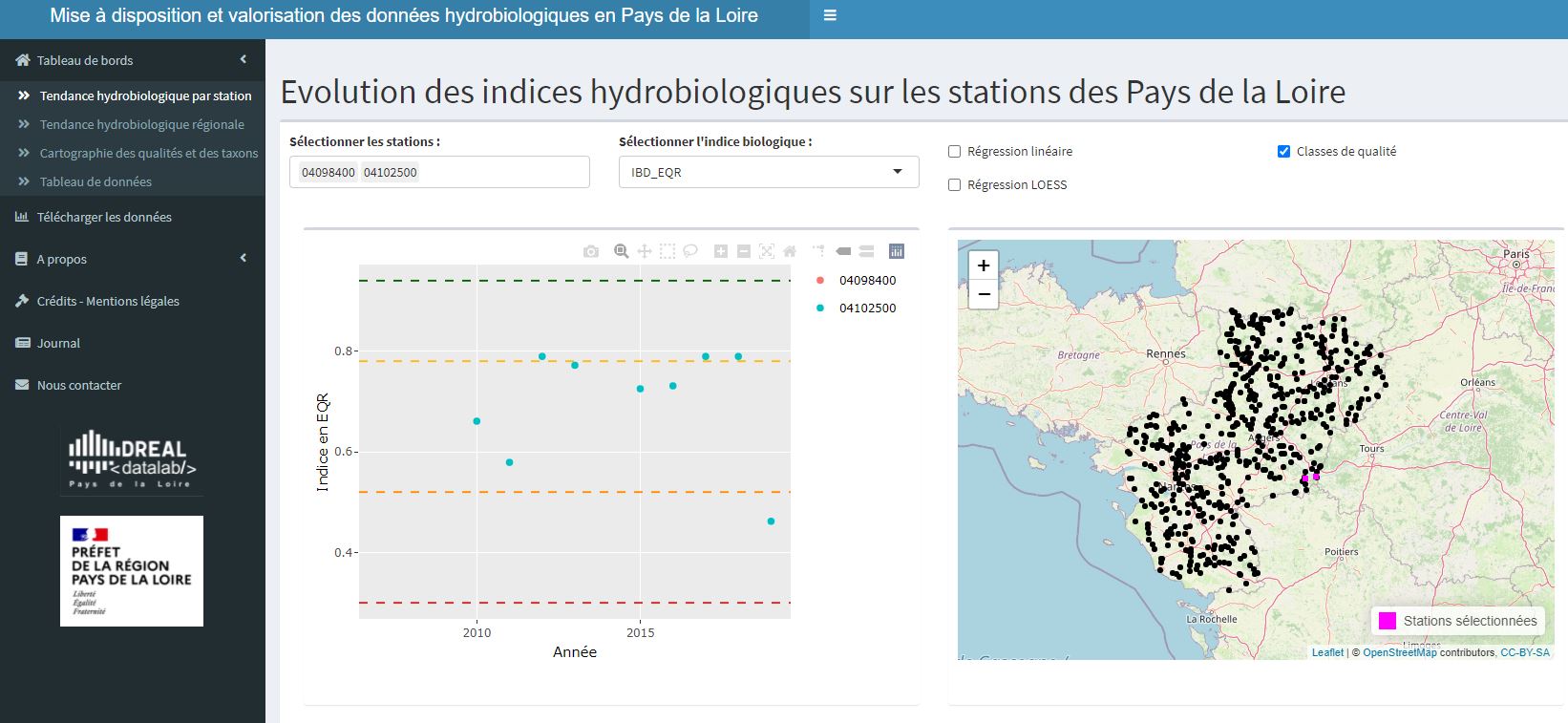Screen dimensions: 1568x723
Task: Click the envelope icon beside Nous contacter
Action: pyautogui.click(x=23, y=385)
